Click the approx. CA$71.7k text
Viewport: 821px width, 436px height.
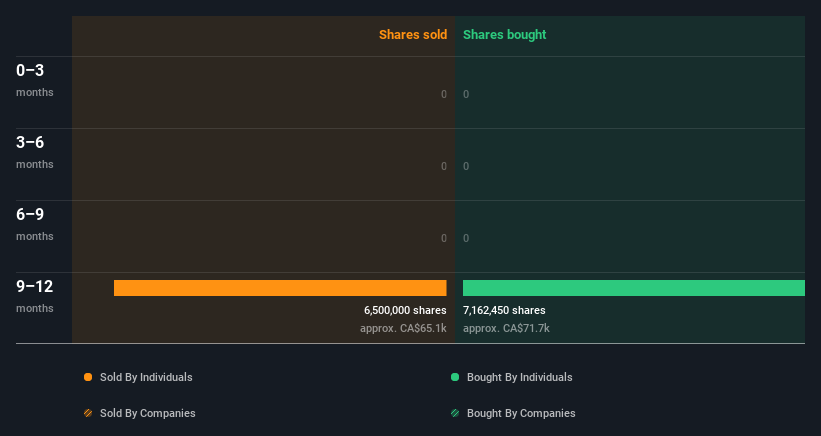[506, 329]
